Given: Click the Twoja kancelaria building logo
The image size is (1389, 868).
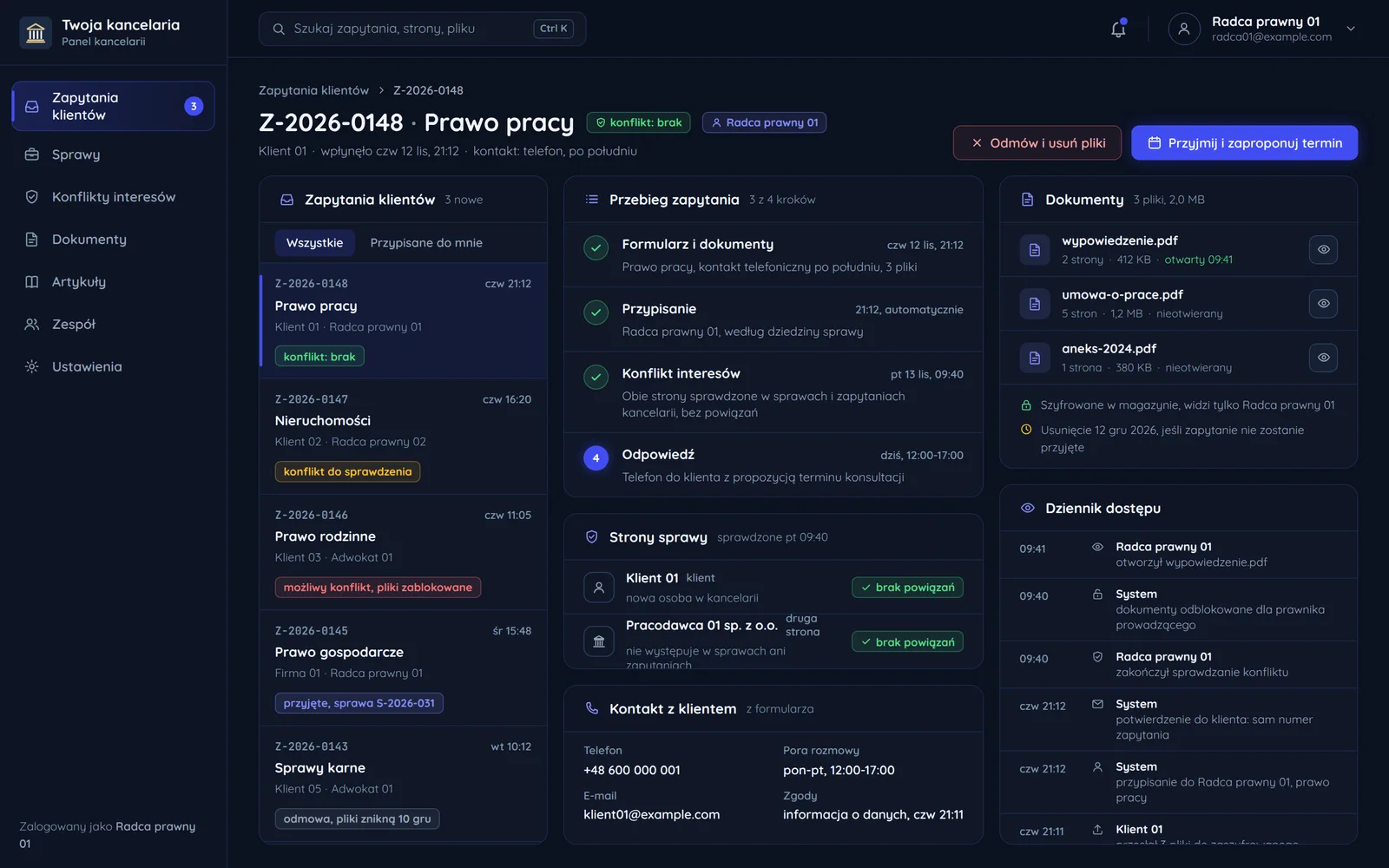Looking at the screenshot, I should (x=36, y=32).
